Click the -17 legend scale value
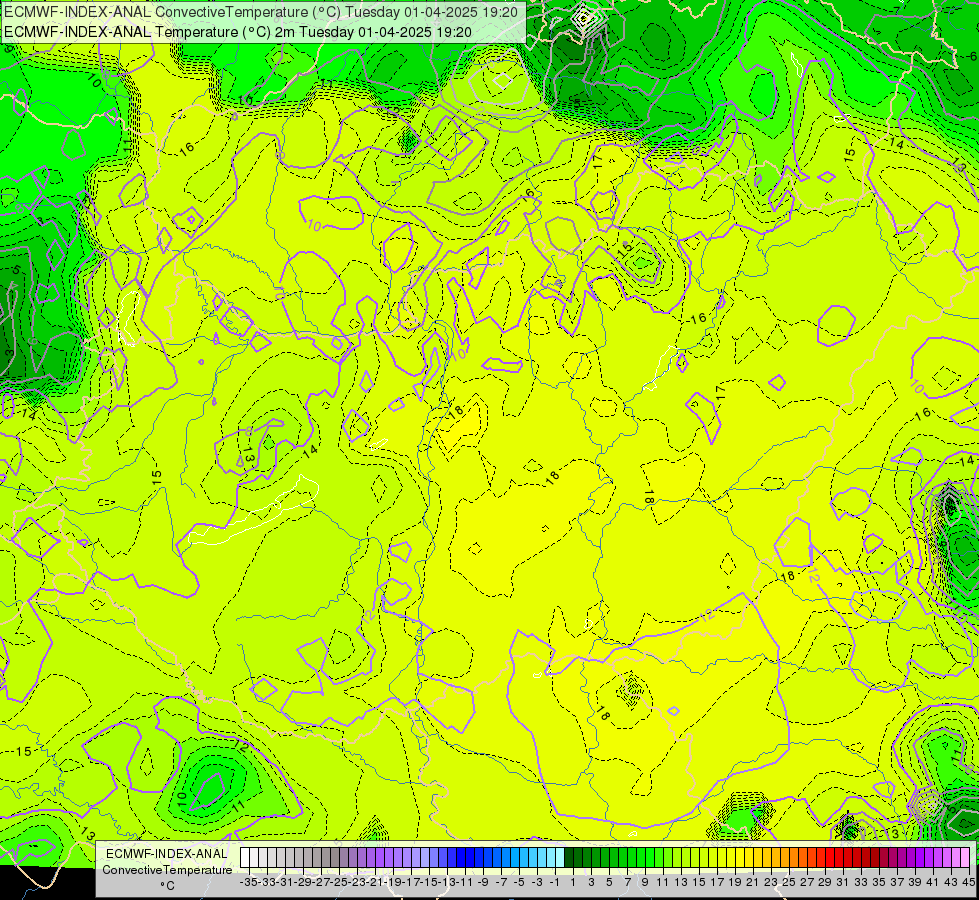 (411, 882)
